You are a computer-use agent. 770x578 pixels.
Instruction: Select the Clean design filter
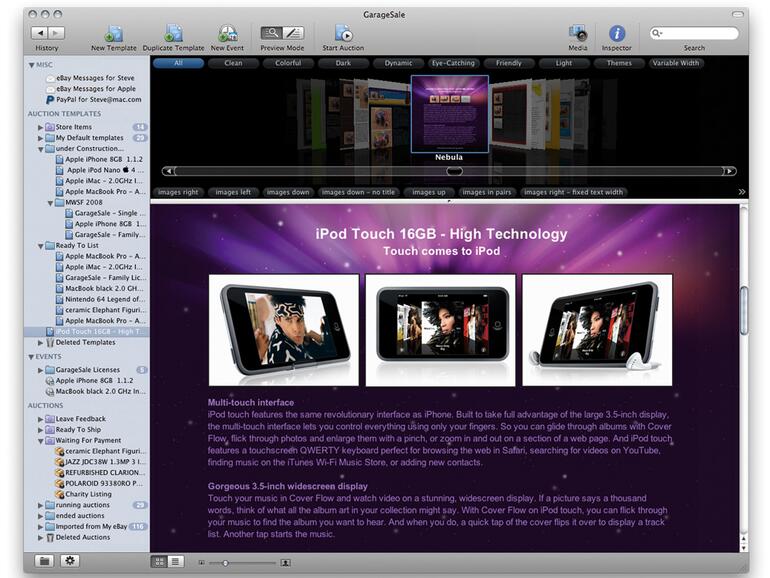click(233, 63)
